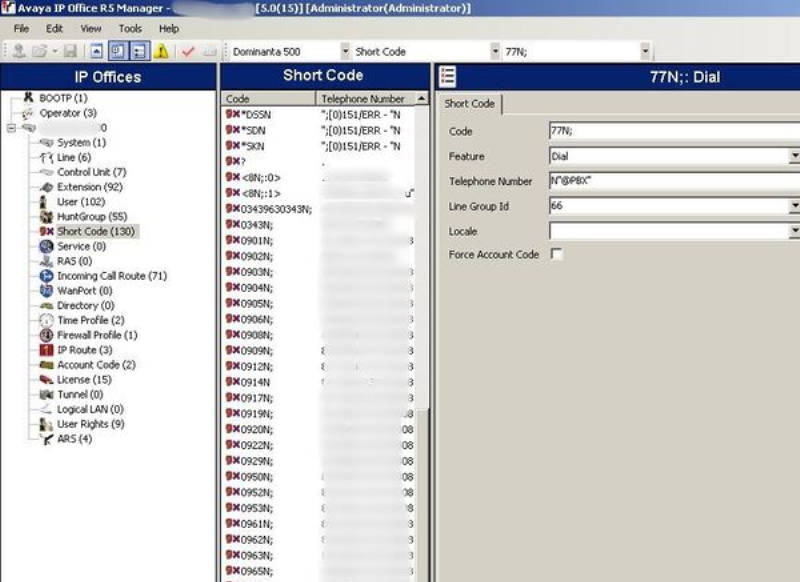Validate configuration with the red checkmark icon
Screen dimensions: 800x582
pyautogui.click(x=188, y=51)
